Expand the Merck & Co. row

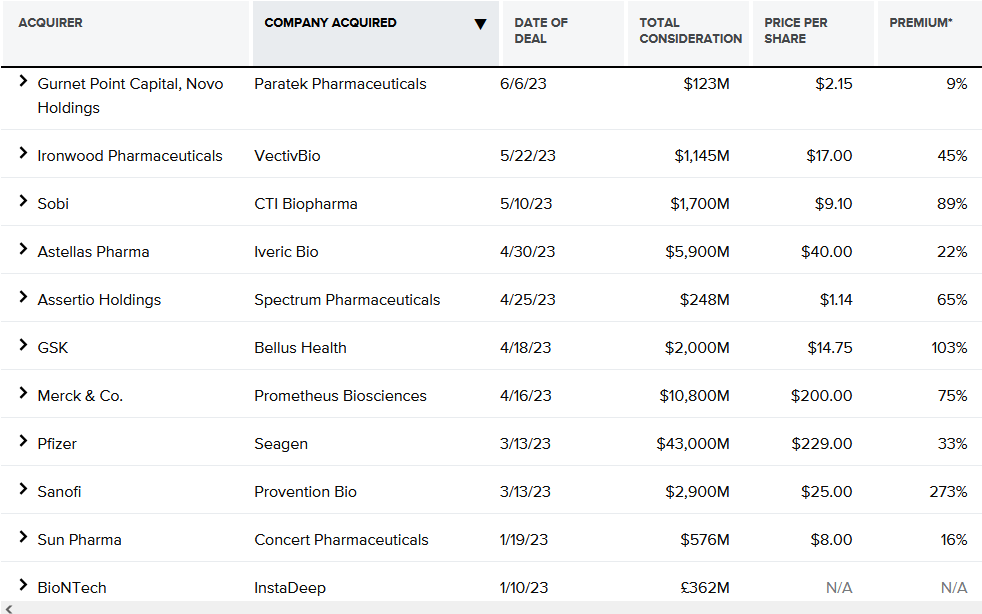pos(23,393)
